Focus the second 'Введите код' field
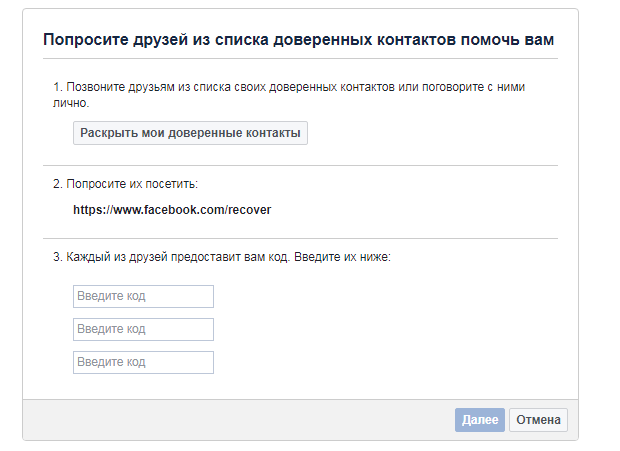Image resolution: width=620 pixels, height=451 pixels. click(143, 329)
